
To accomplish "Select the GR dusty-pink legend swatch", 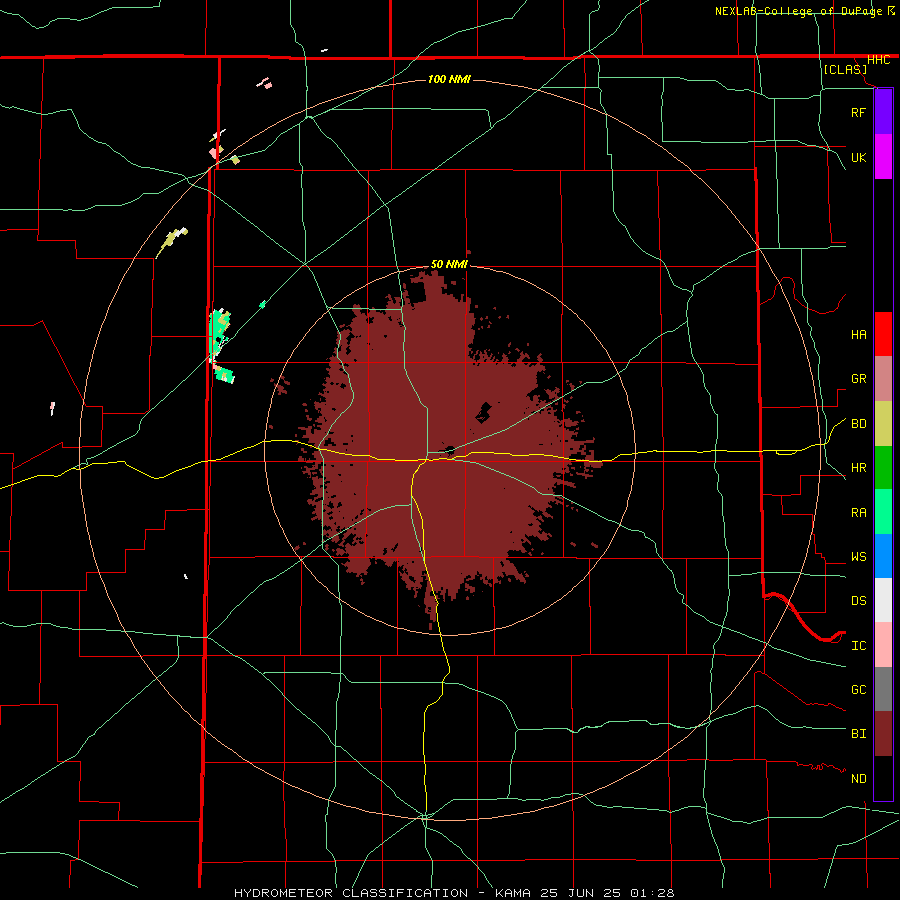I will tap(883, 378).
